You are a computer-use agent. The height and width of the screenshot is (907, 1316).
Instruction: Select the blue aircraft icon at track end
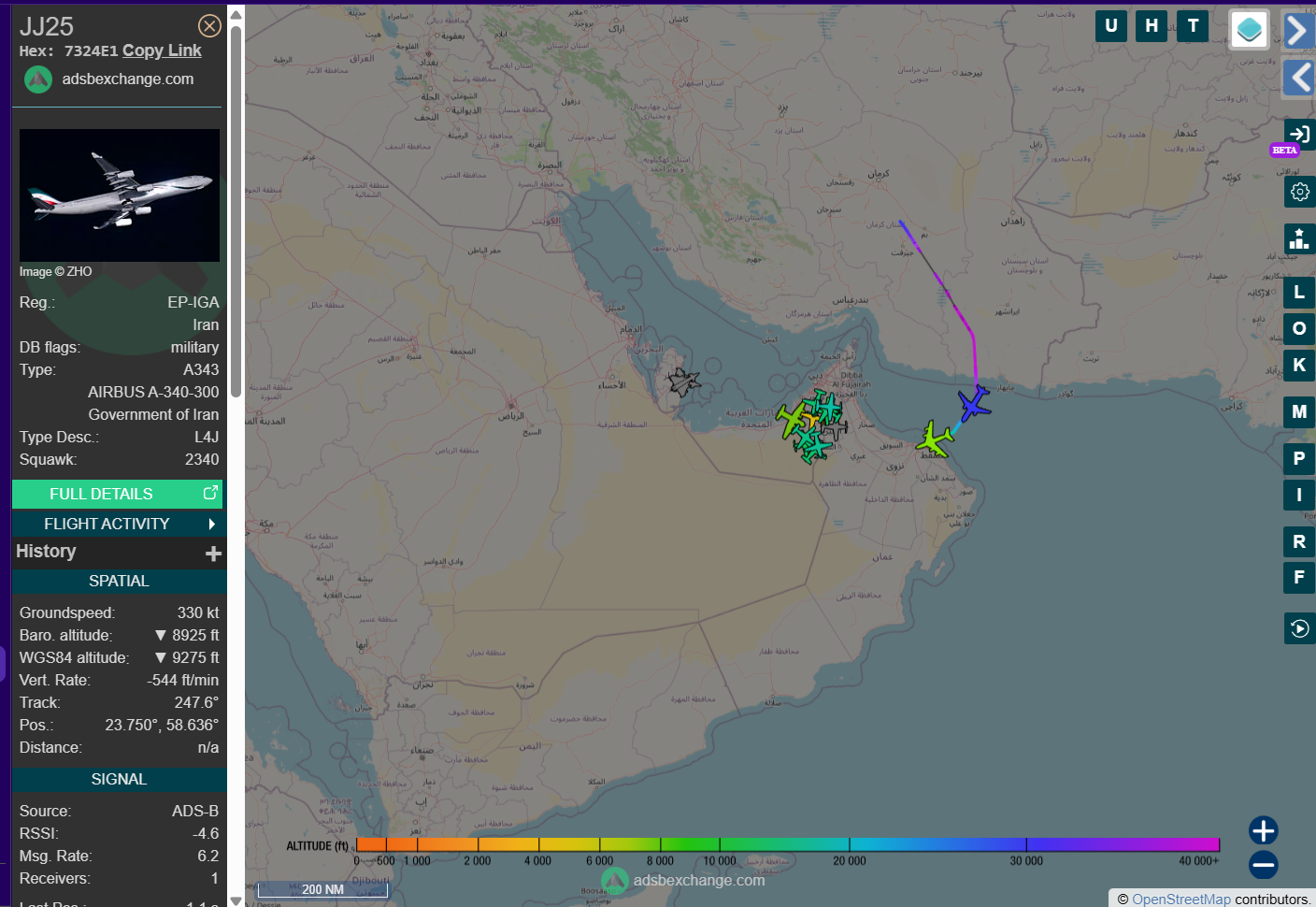[974, 404]
